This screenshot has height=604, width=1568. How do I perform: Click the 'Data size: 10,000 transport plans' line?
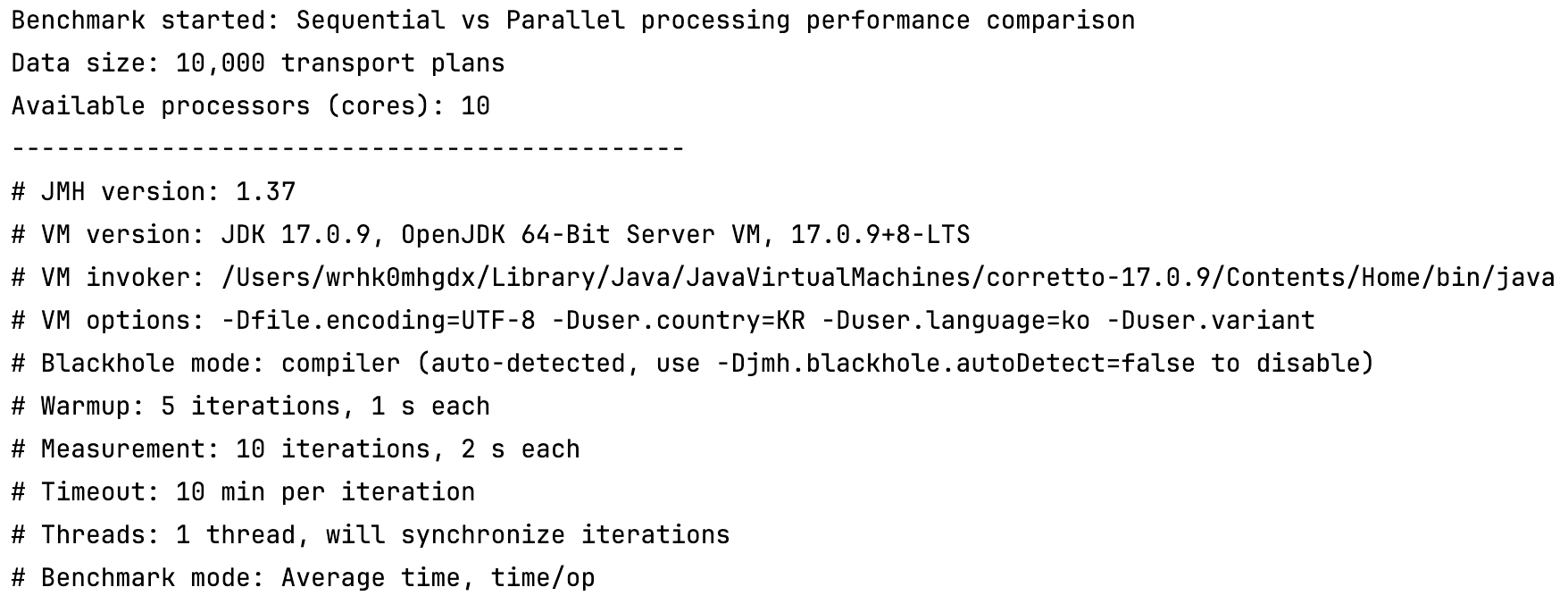click(x=258, y=63)
